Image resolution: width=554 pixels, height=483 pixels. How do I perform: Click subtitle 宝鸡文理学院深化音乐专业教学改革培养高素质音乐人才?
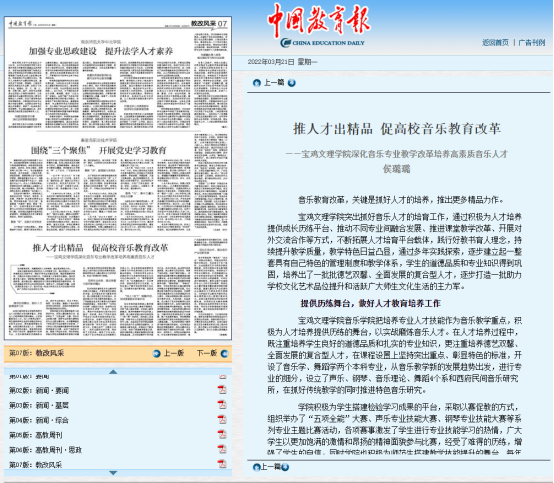click(x=405, y=154)
